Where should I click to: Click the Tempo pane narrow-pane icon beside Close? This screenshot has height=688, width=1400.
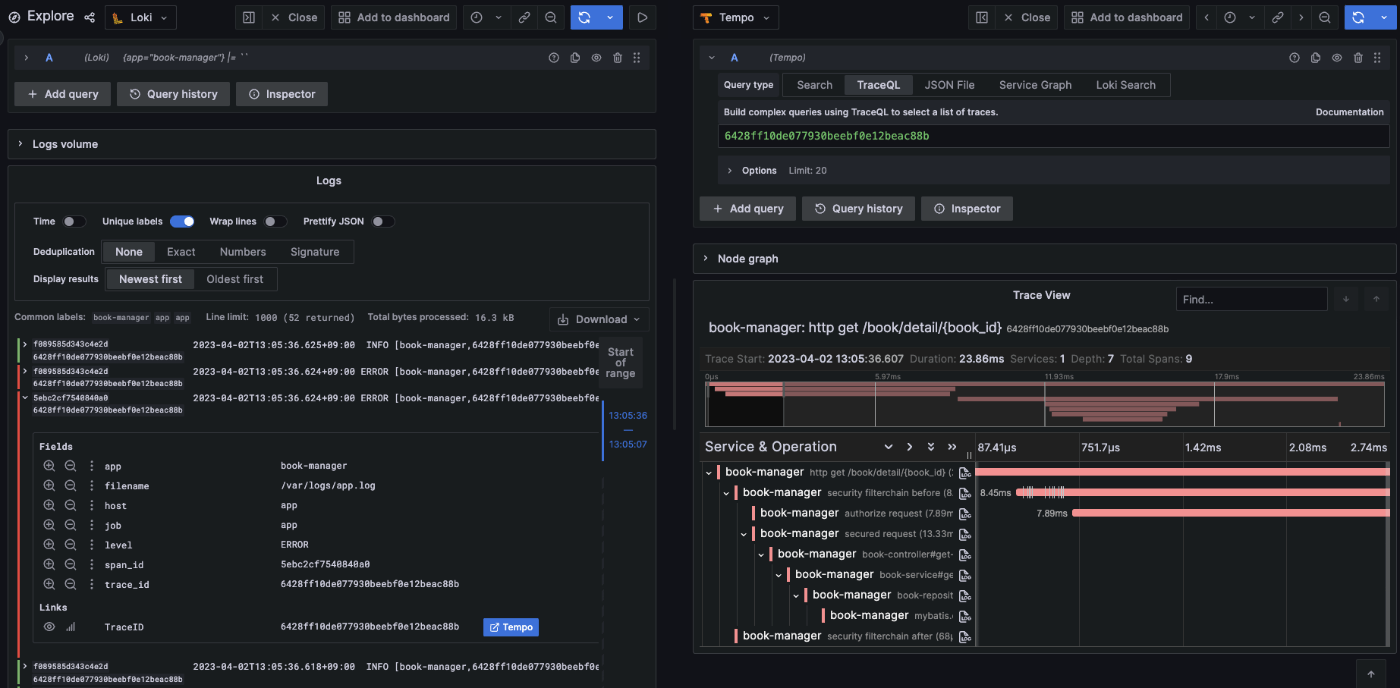pyautogui.click(x=982, y=17)
